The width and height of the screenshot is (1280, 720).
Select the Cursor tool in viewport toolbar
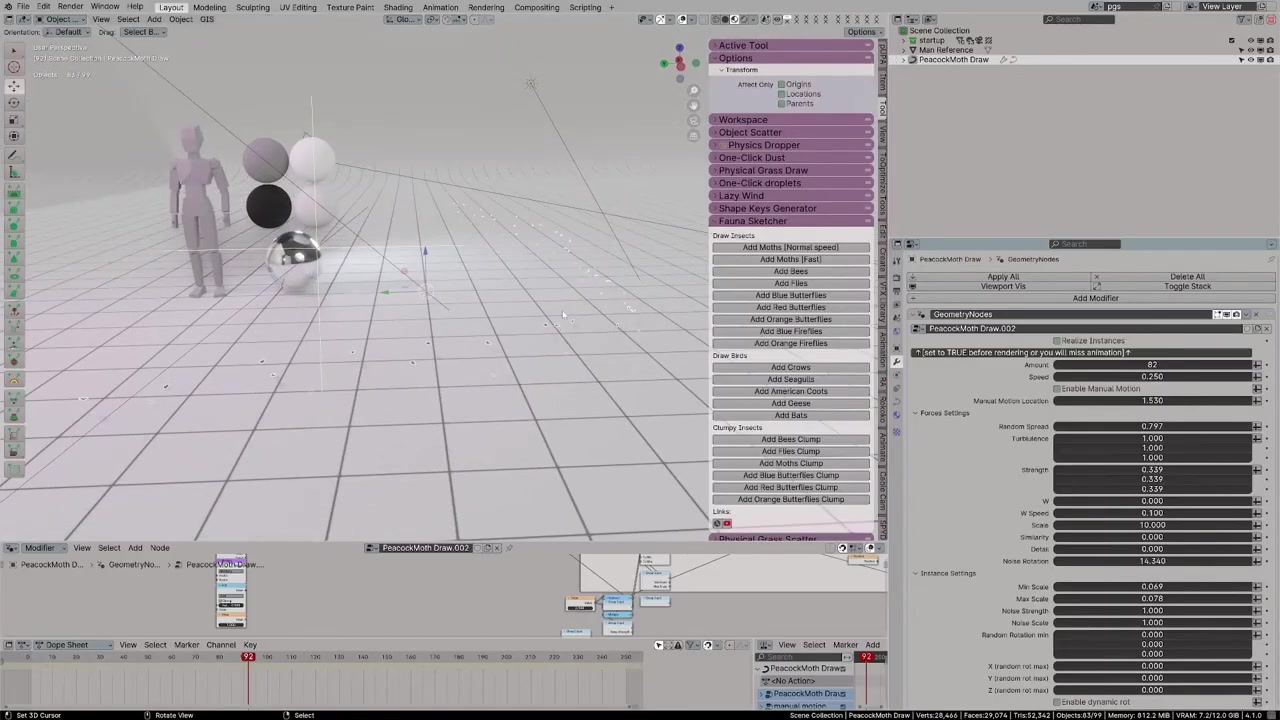click(x=14, y=67)
